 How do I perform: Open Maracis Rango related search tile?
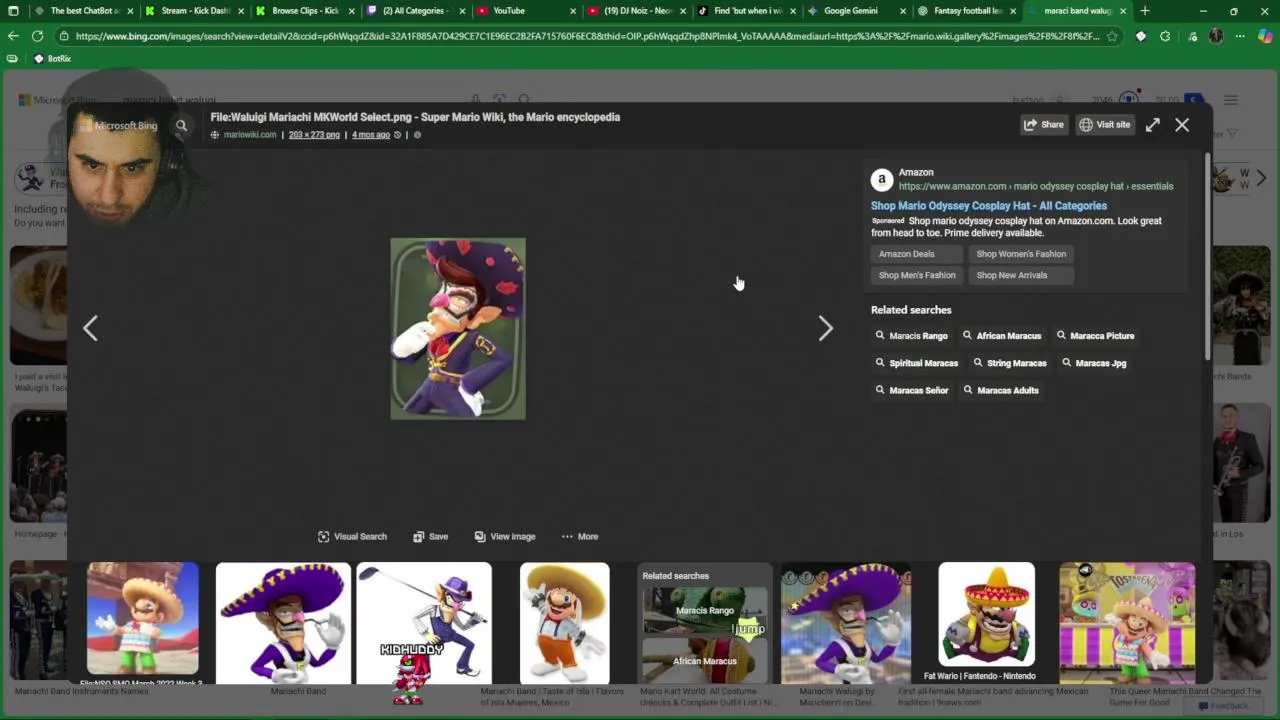(705, 609)
